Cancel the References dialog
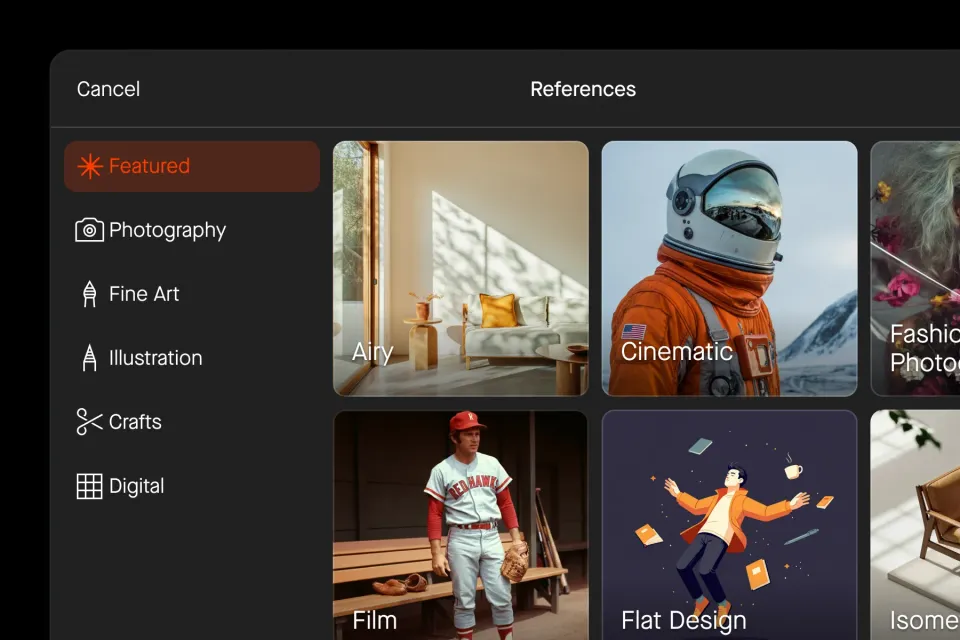 click(x=108, y=89)
